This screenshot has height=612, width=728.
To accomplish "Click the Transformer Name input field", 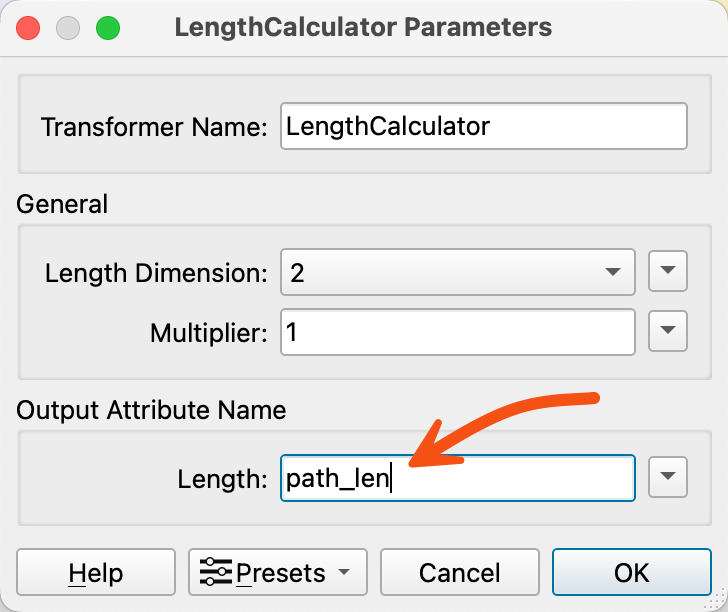I will pyautogui.click(x=483, y=126).
